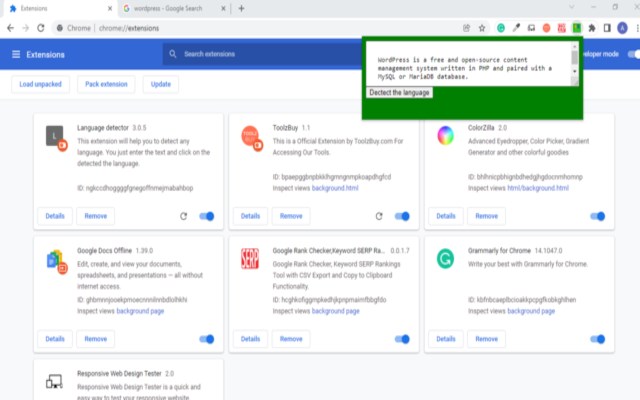Viewport: 640px width, 400px height.
Task: Click Load unpacked button
Action: pyautogui.click(x=40, y=84)
